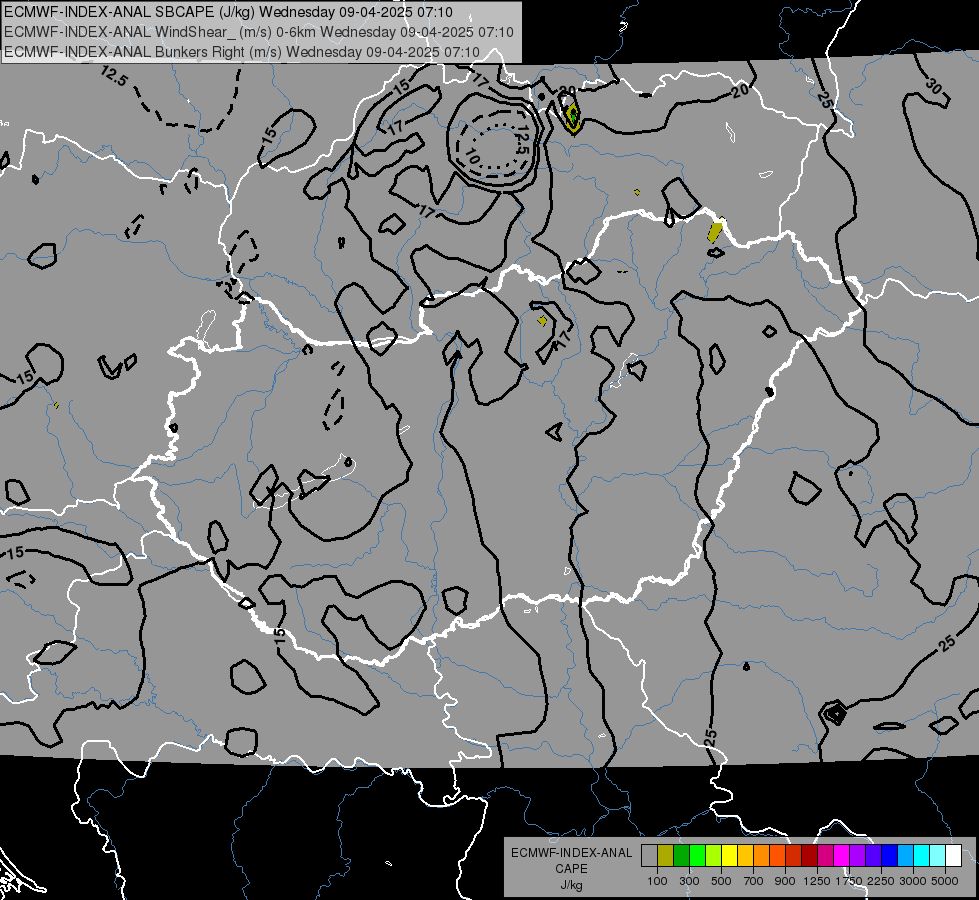Click the legend value 700

pos(754,881)
